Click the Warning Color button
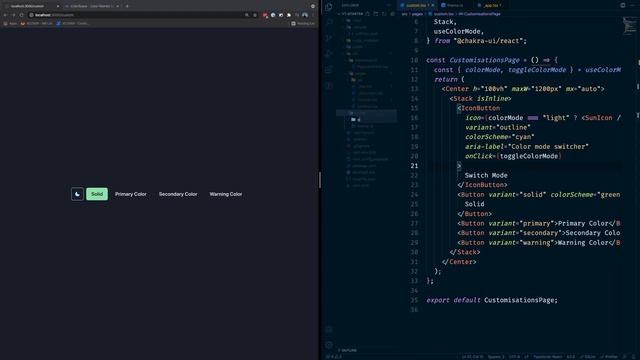640x360 pixels. coord(226,194)
